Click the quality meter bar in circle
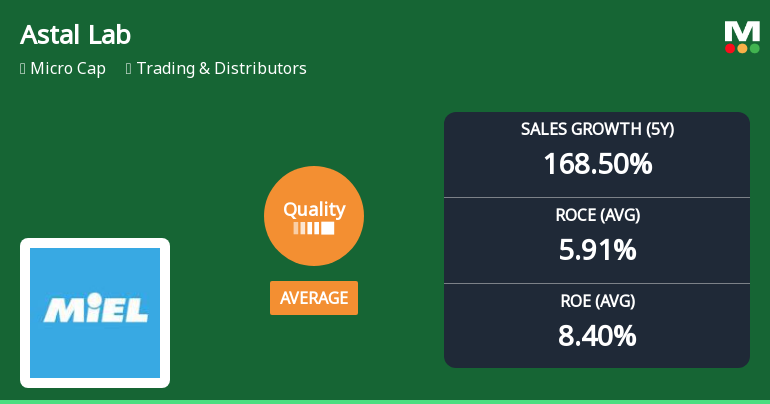 [313, 228]
